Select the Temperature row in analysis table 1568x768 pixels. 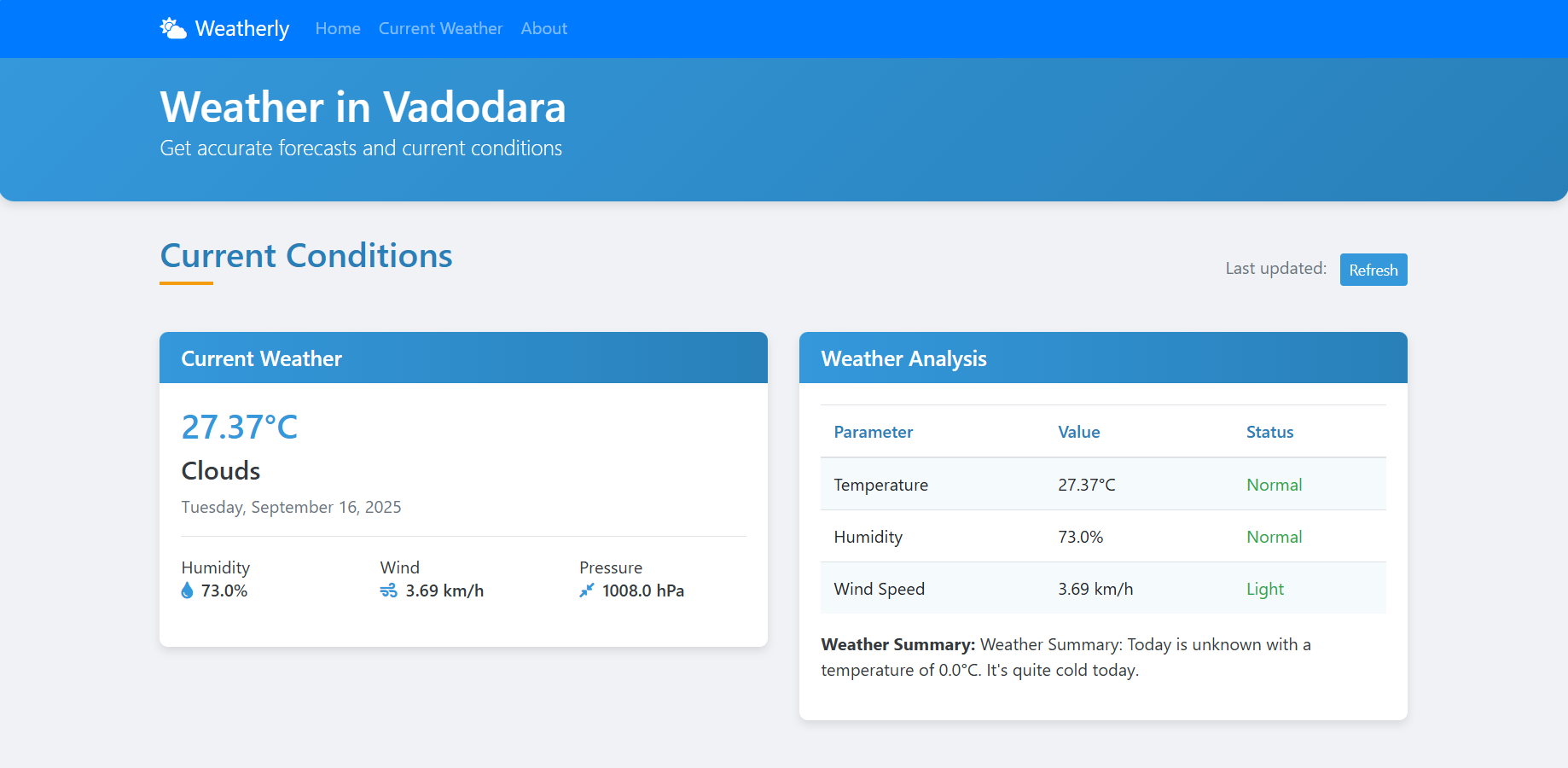point(1103,484)
